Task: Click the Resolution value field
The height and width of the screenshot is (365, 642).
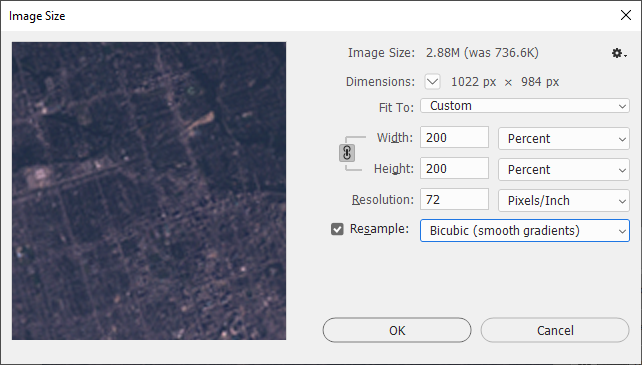Action: (x=454, y=200)
